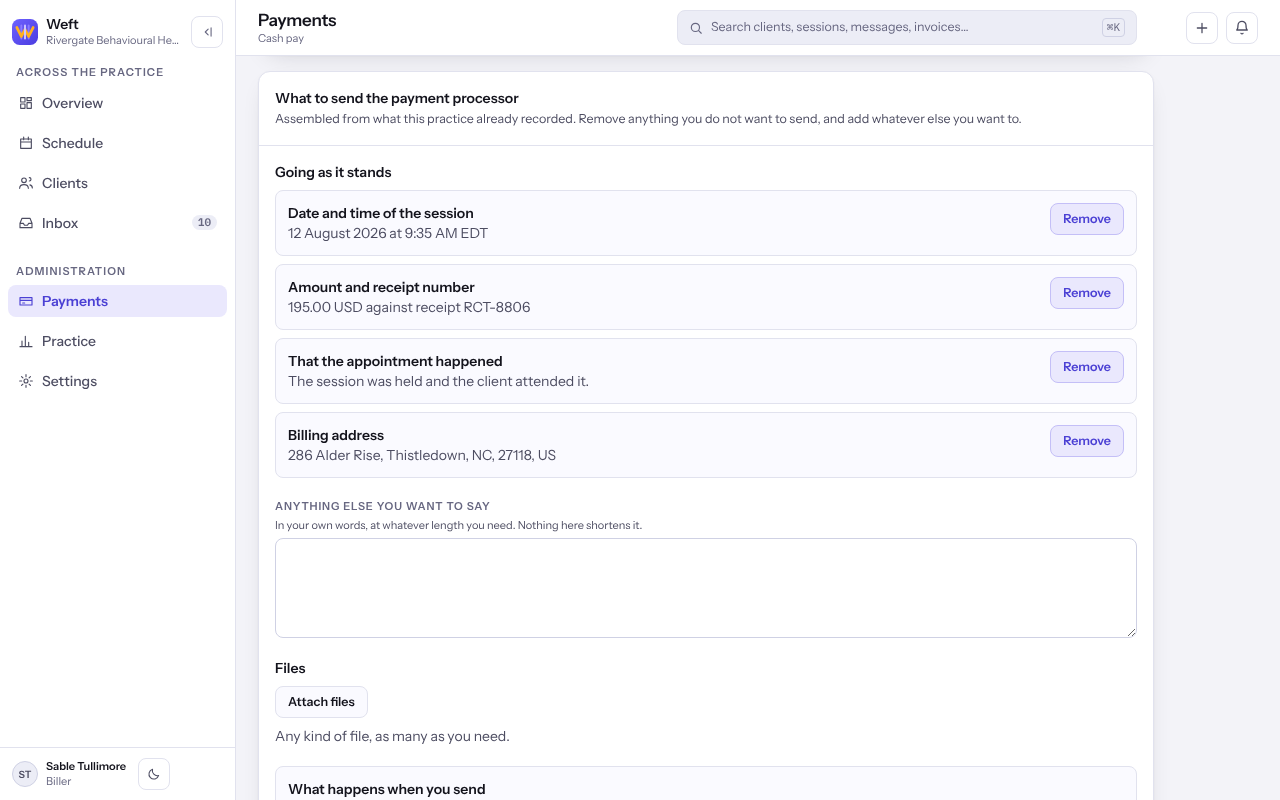
Task: Click the Sable Tullimore user name
Action: point(86,766)
